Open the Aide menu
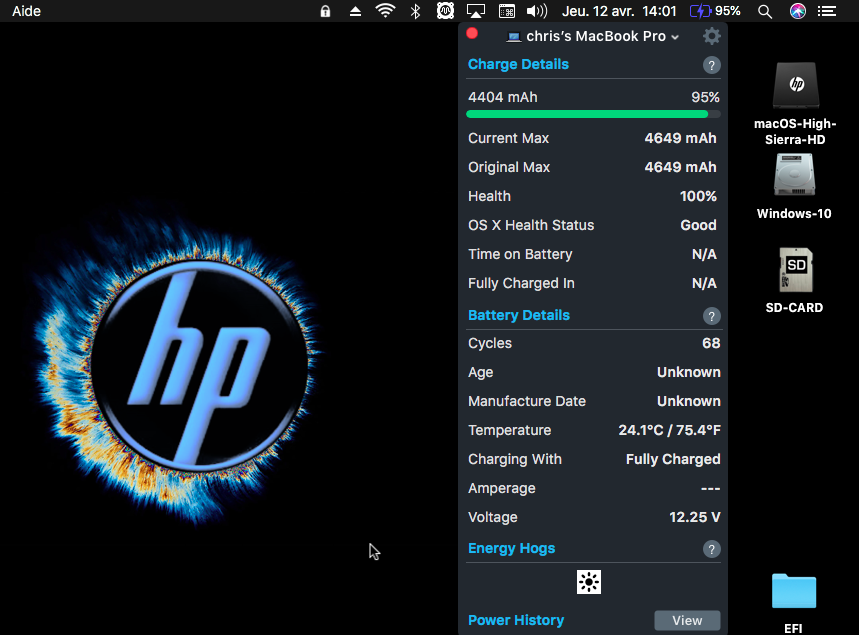Screen dimensions: 859x635 26,11
